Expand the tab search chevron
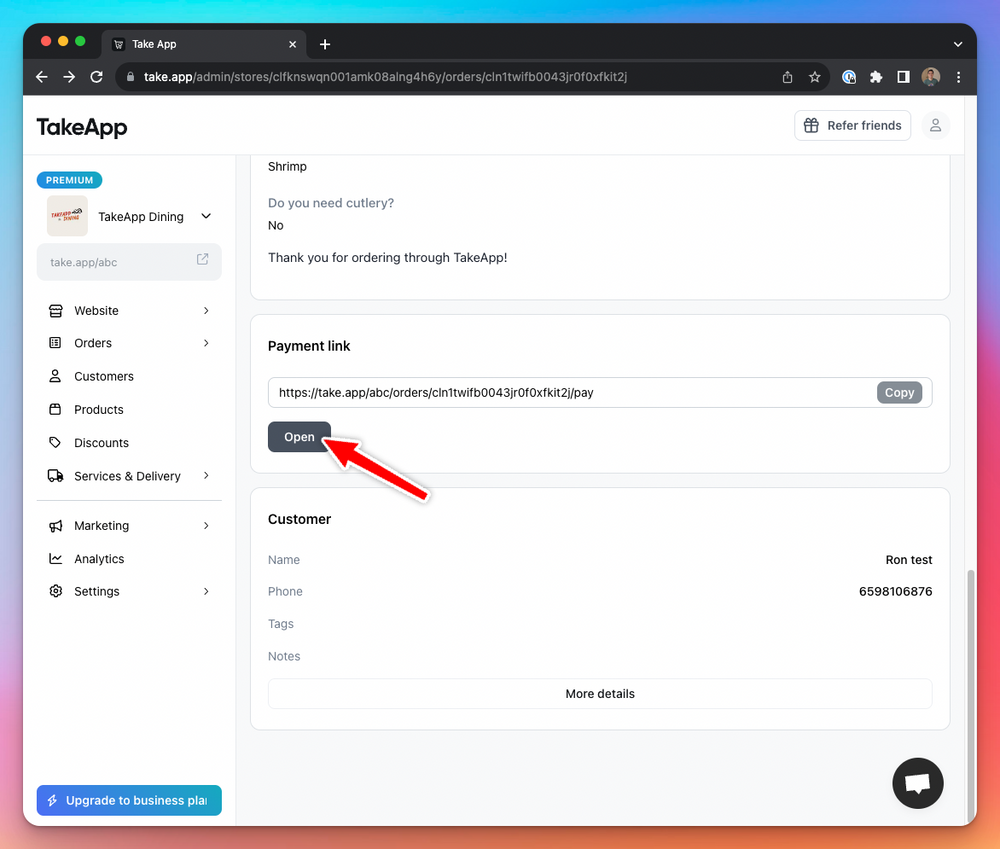 957,44
